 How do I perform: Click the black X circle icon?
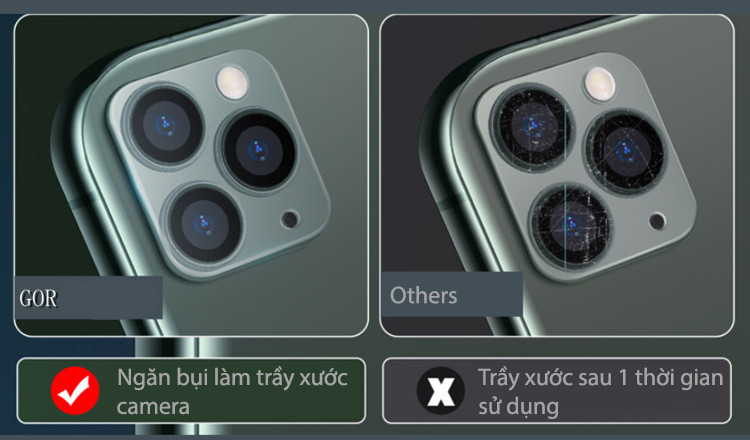440,390
